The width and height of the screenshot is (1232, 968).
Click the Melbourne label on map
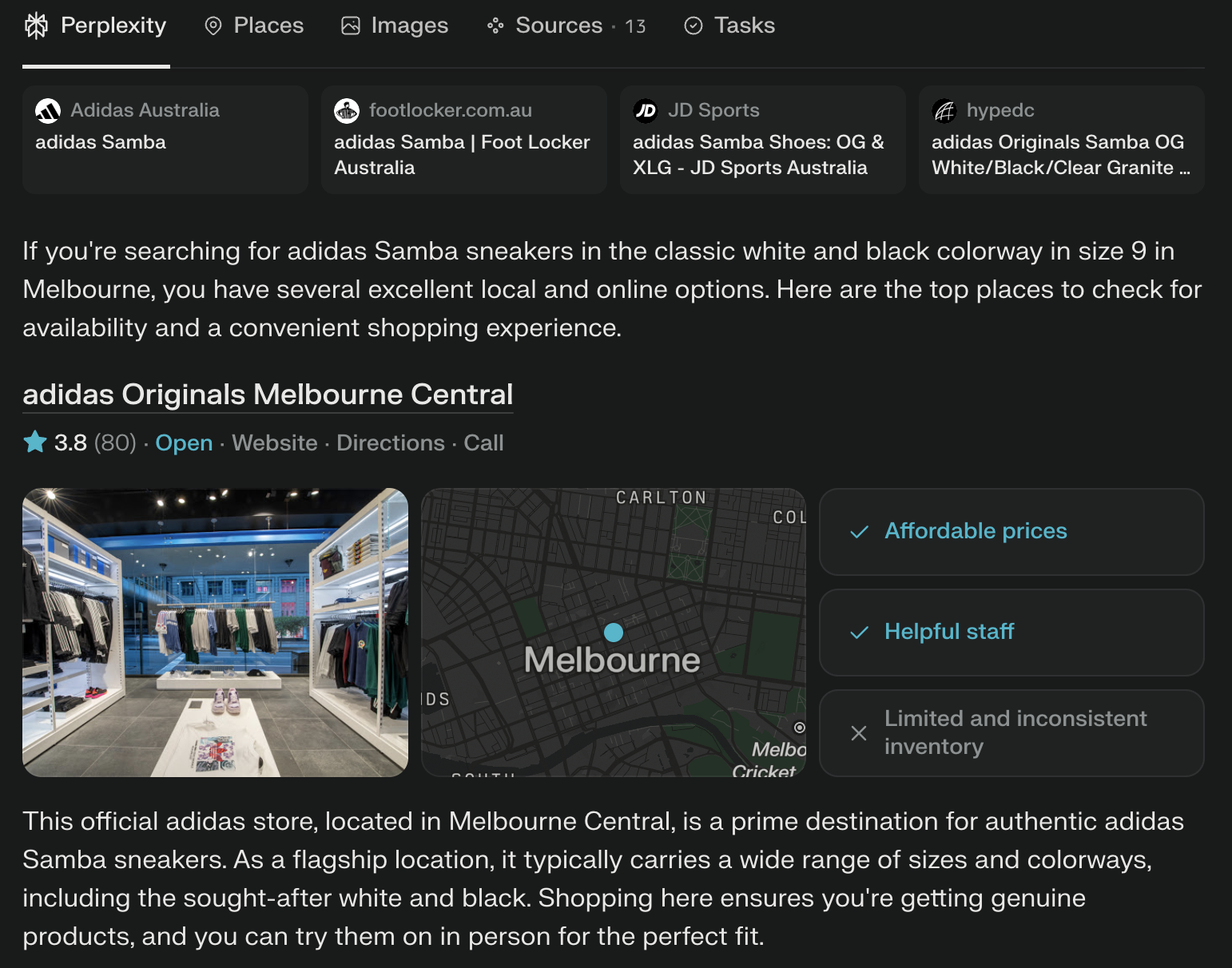coord(612,660)
